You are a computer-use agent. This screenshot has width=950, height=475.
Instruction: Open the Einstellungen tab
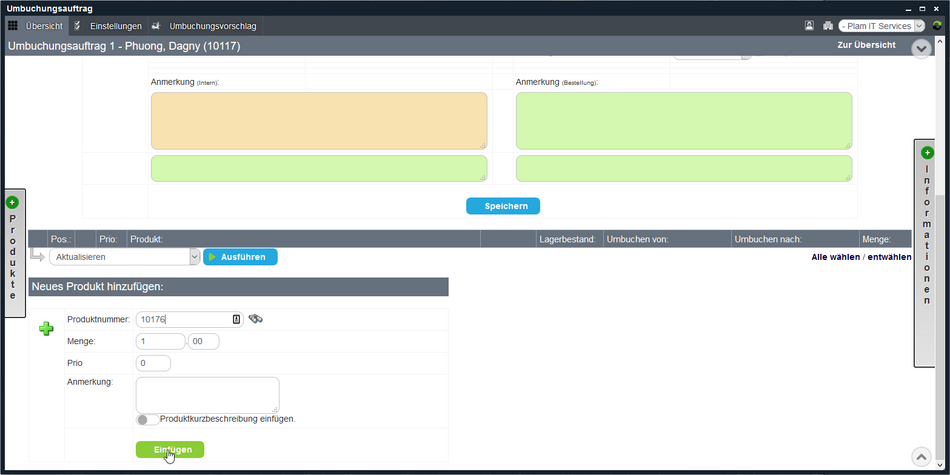click(114, 26)
